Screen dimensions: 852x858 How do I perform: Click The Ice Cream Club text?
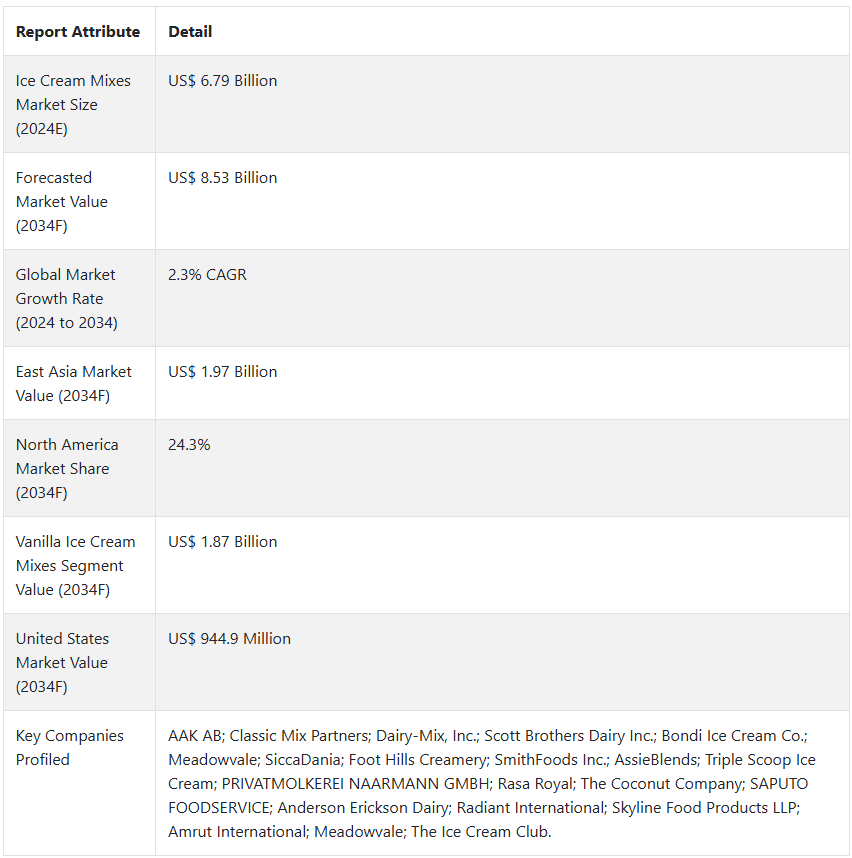[x=490, y=832]
